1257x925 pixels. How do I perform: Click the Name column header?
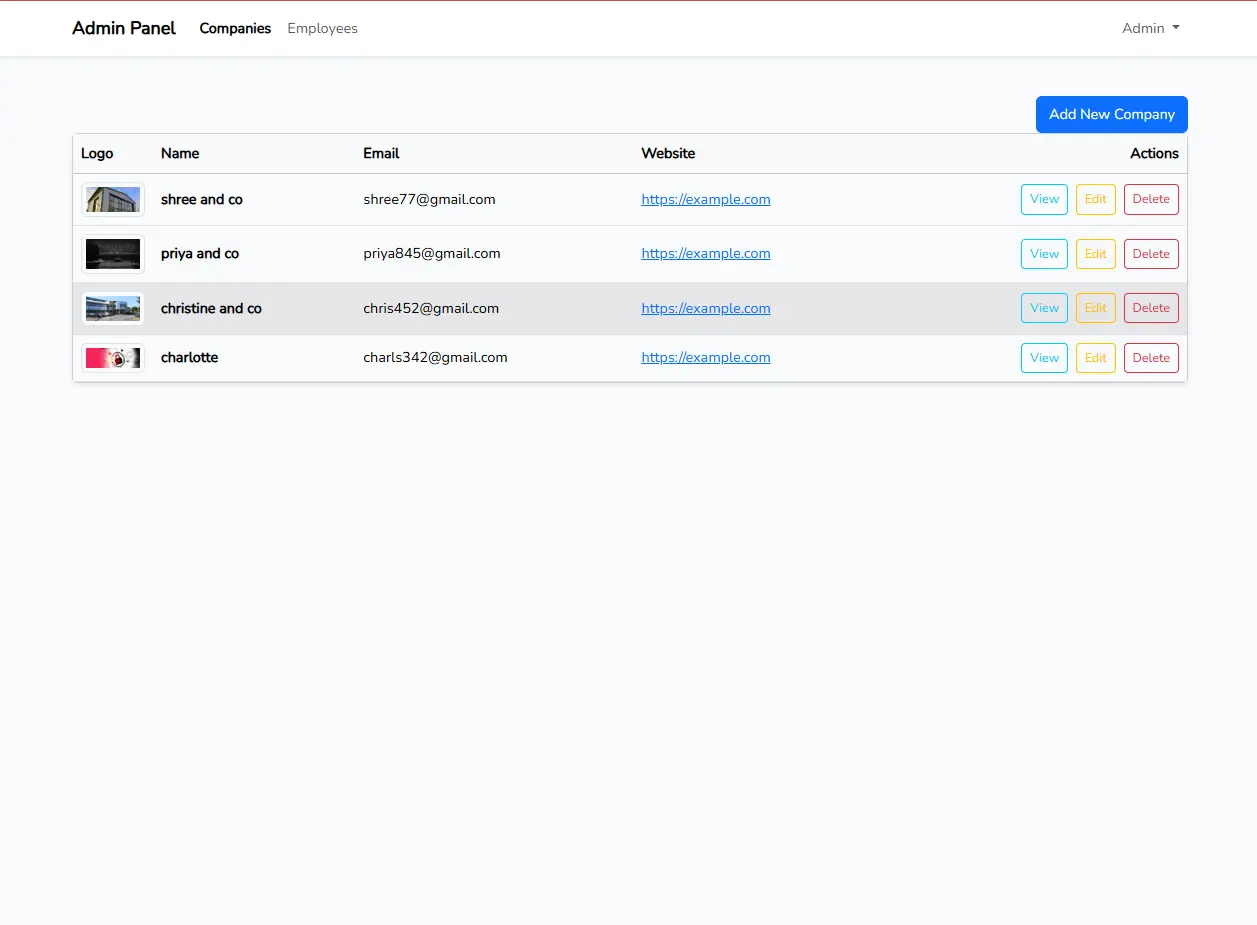[180, 153]
